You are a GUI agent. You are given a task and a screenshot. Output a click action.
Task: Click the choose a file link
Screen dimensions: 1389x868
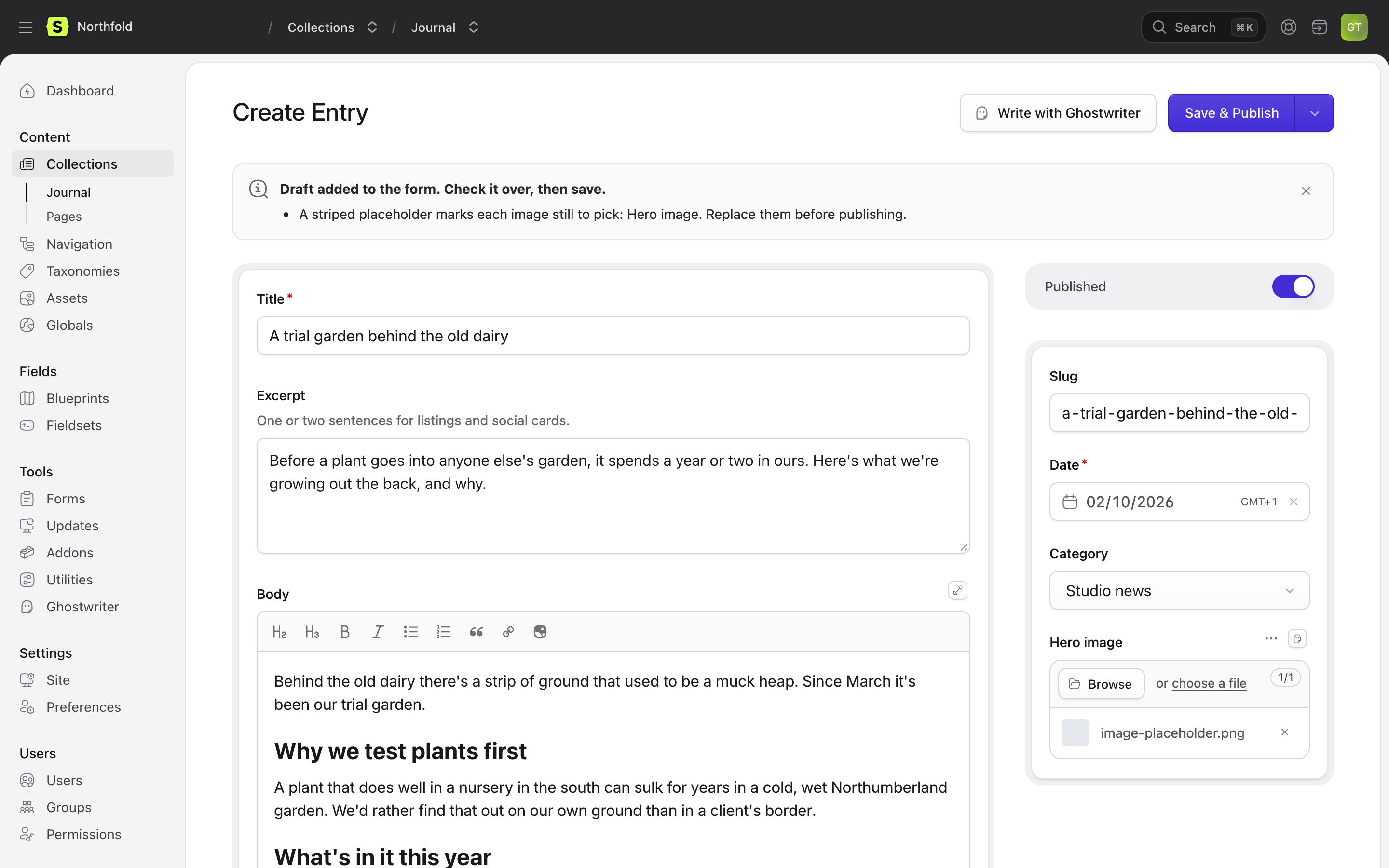(x=1209, y=683)
